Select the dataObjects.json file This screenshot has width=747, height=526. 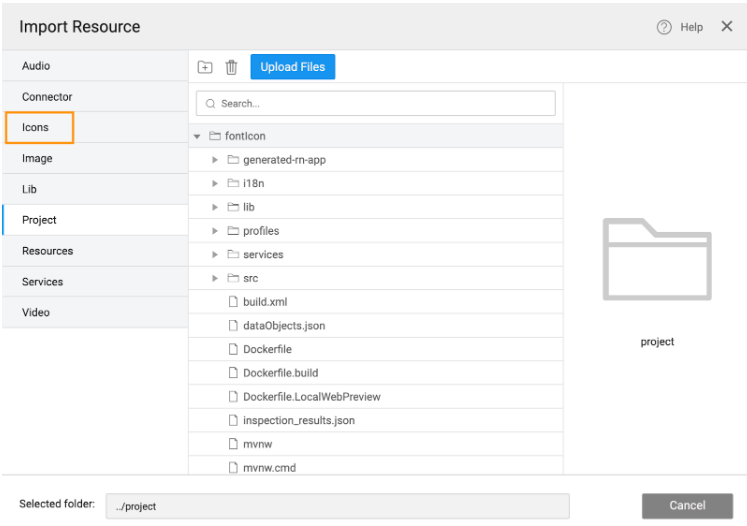[283, 326]
